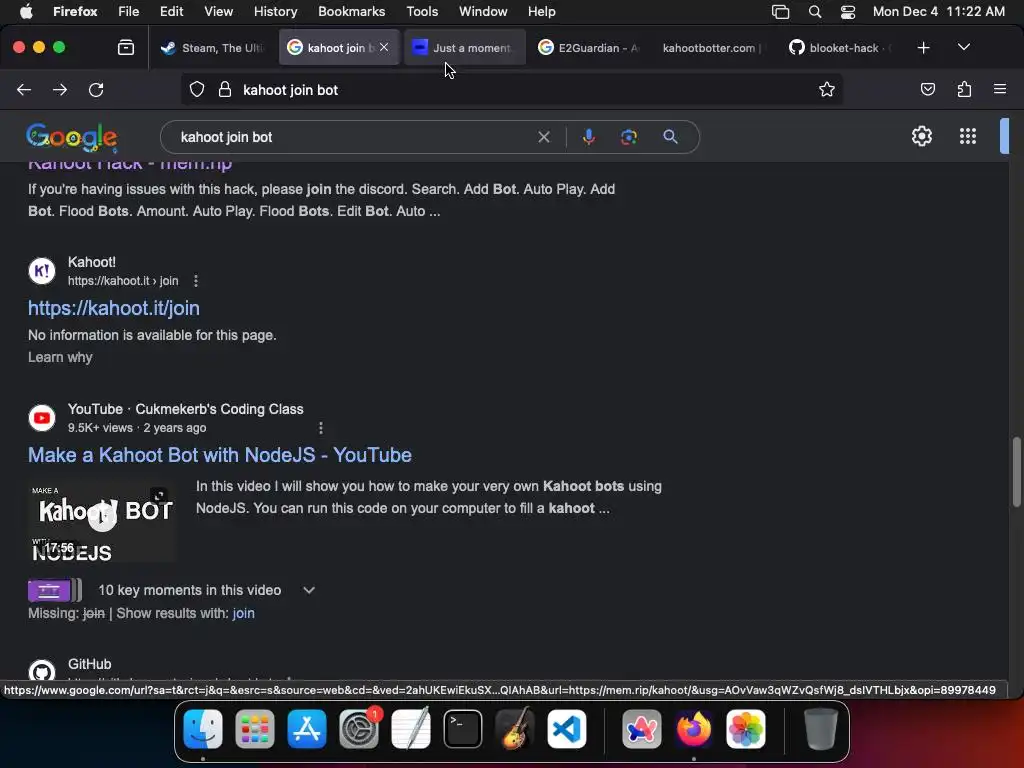Play the Kahoot Bot NodeJS video thumbnail

click(x=102, y=520)
